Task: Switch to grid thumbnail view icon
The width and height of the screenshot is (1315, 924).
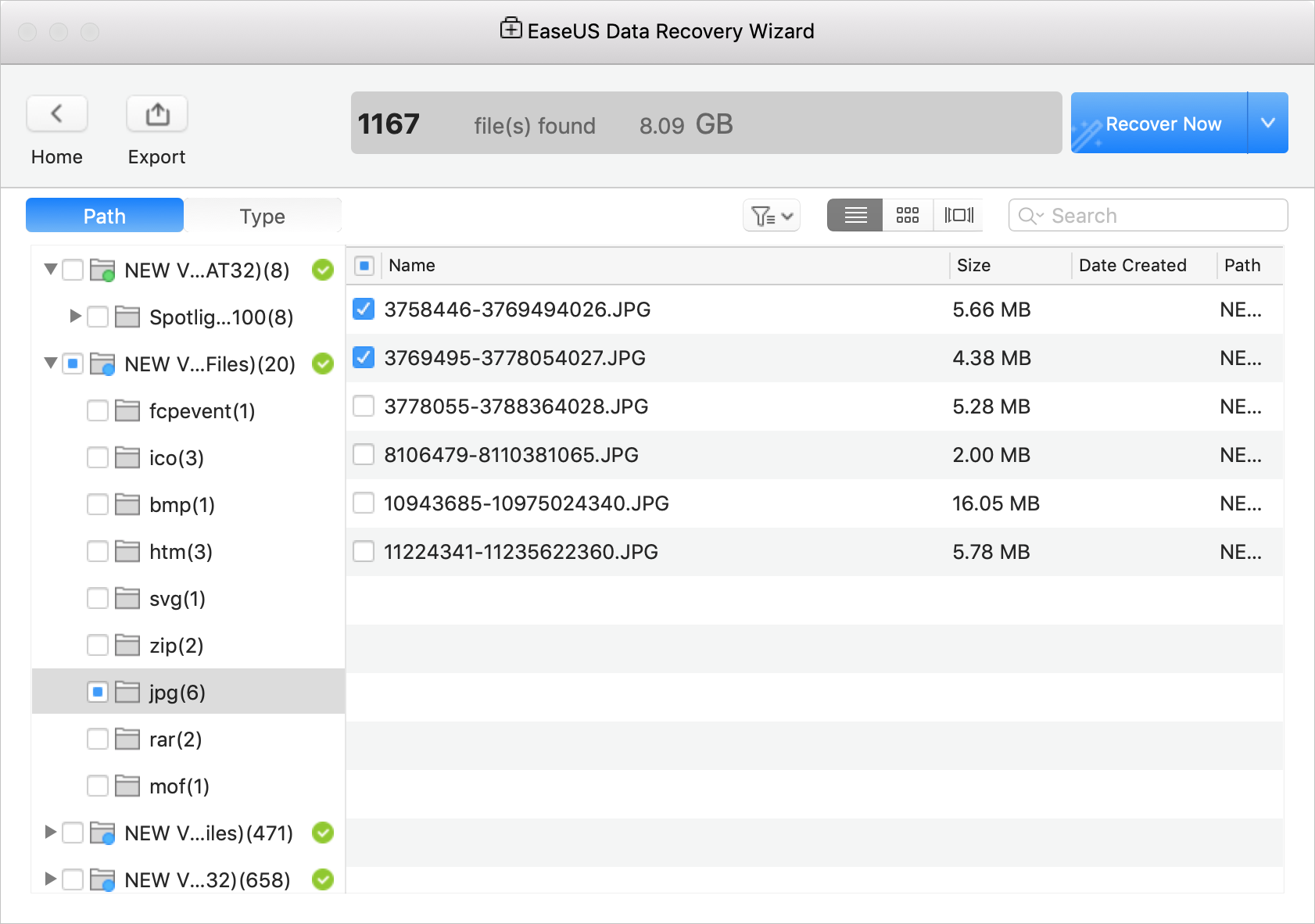Action: pos(907,215)
